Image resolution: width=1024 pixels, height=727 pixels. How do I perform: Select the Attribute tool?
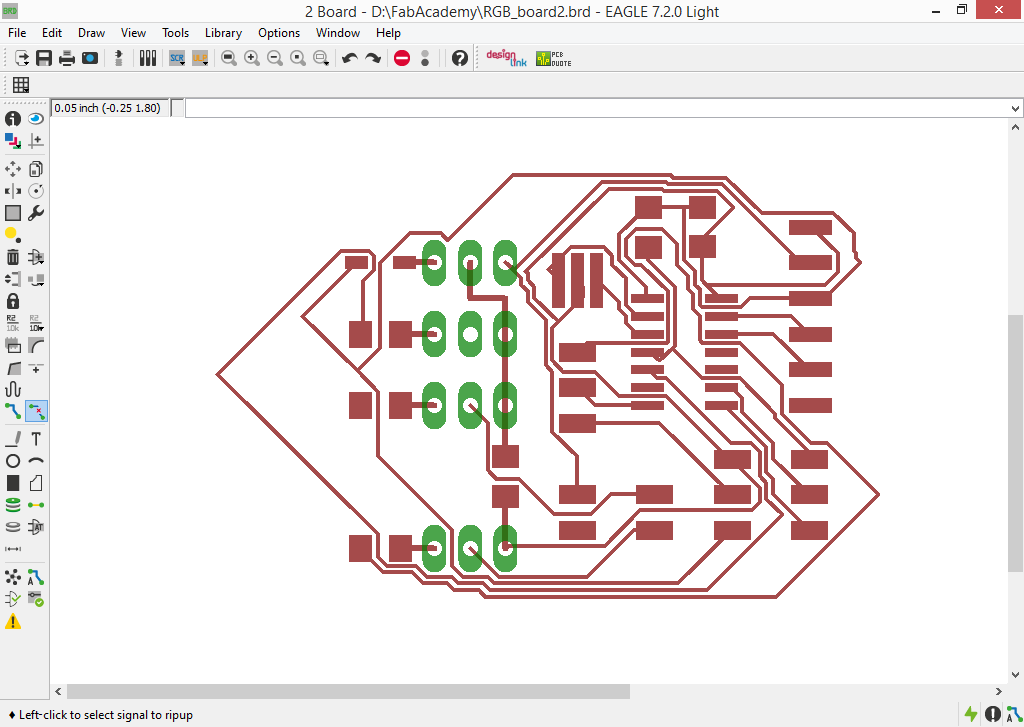pos(36,526)
